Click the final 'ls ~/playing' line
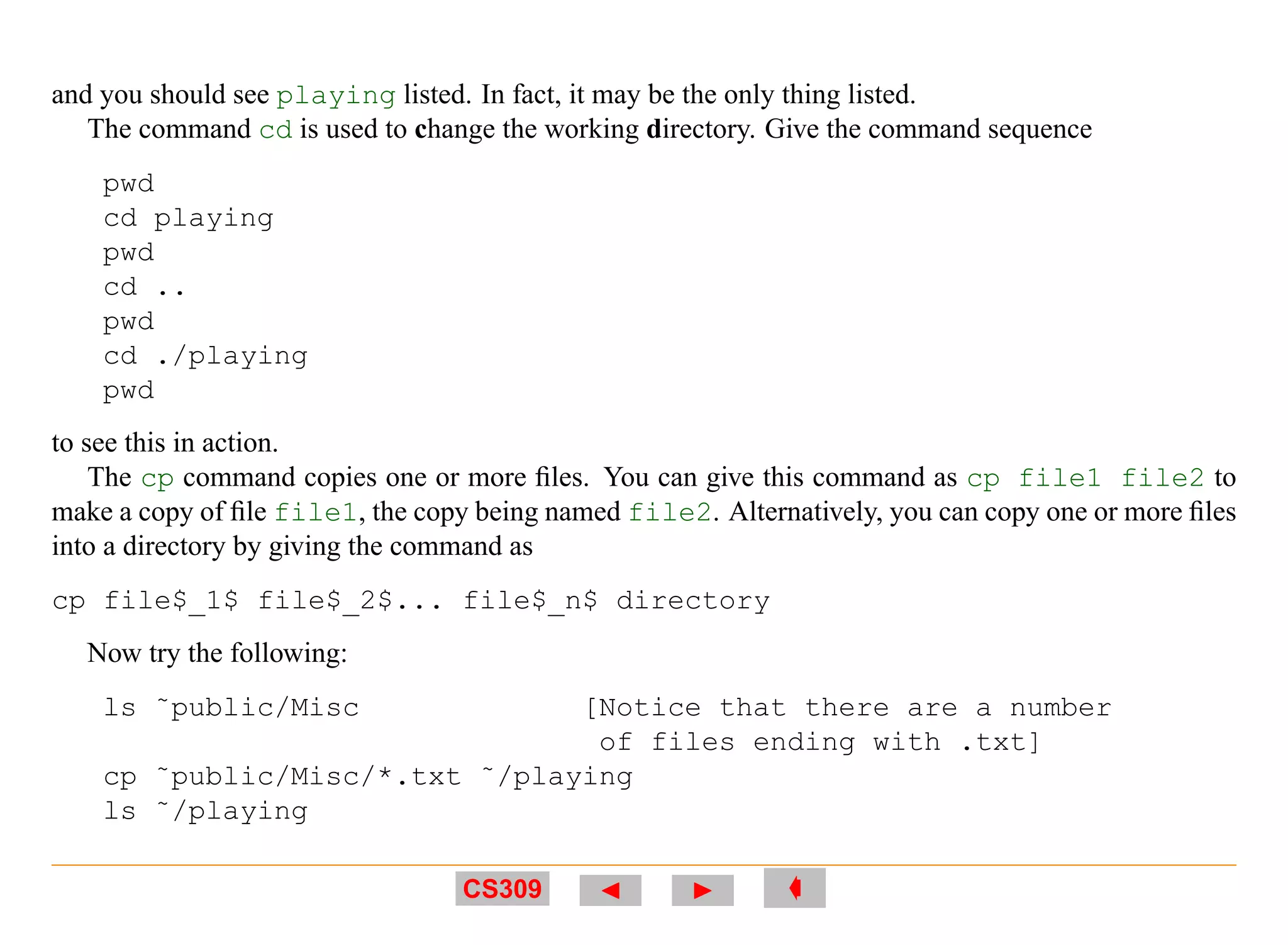 [206, 812]
